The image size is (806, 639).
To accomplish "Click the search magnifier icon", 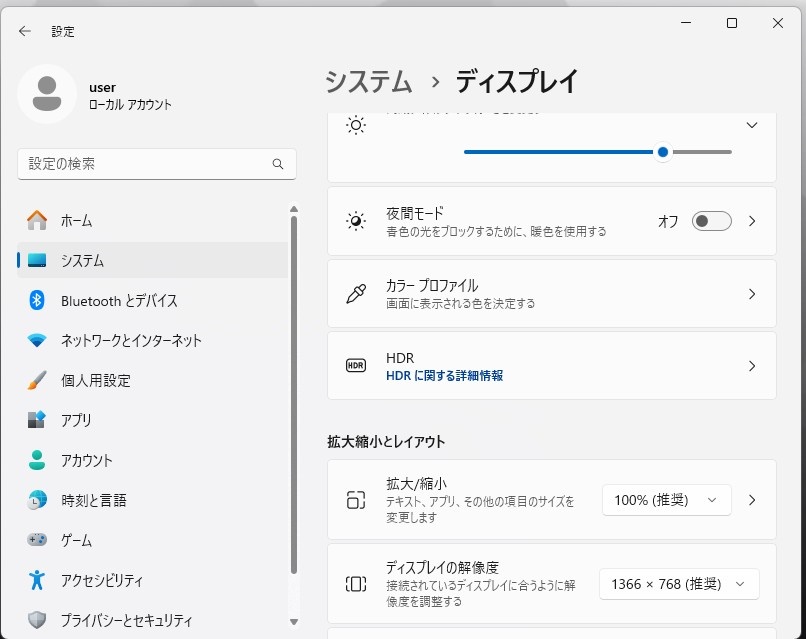I will (x=278, y=164).
